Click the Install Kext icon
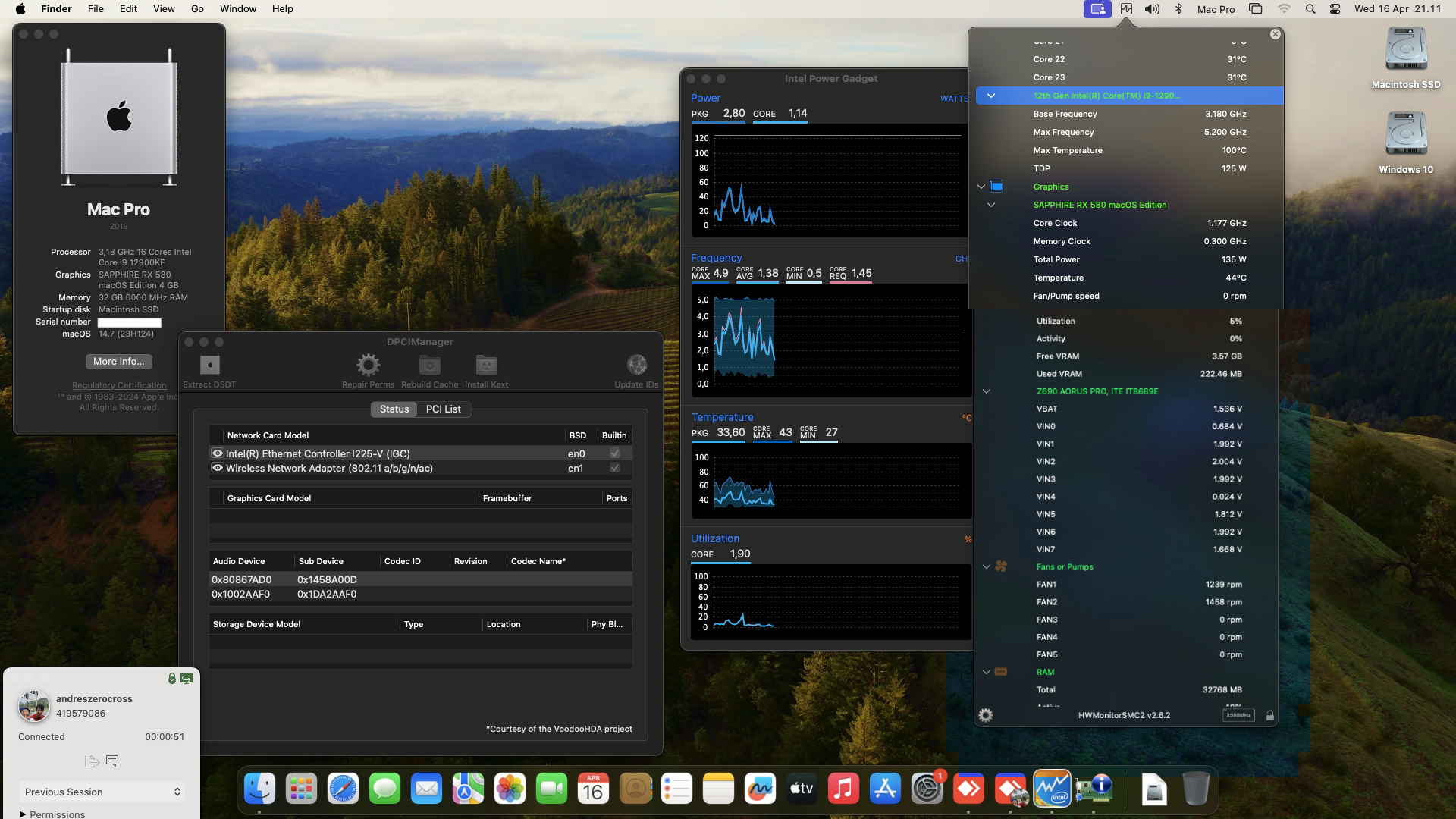Screen dimensions: 1456x819 tap(486, 366)
